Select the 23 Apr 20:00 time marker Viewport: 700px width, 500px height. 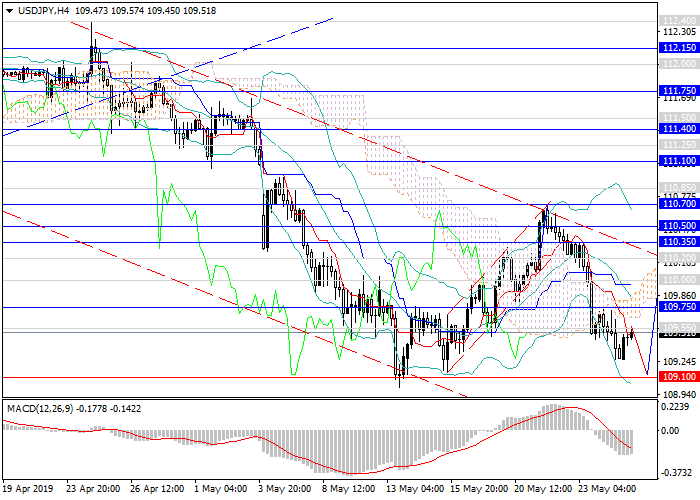(95, 490)
